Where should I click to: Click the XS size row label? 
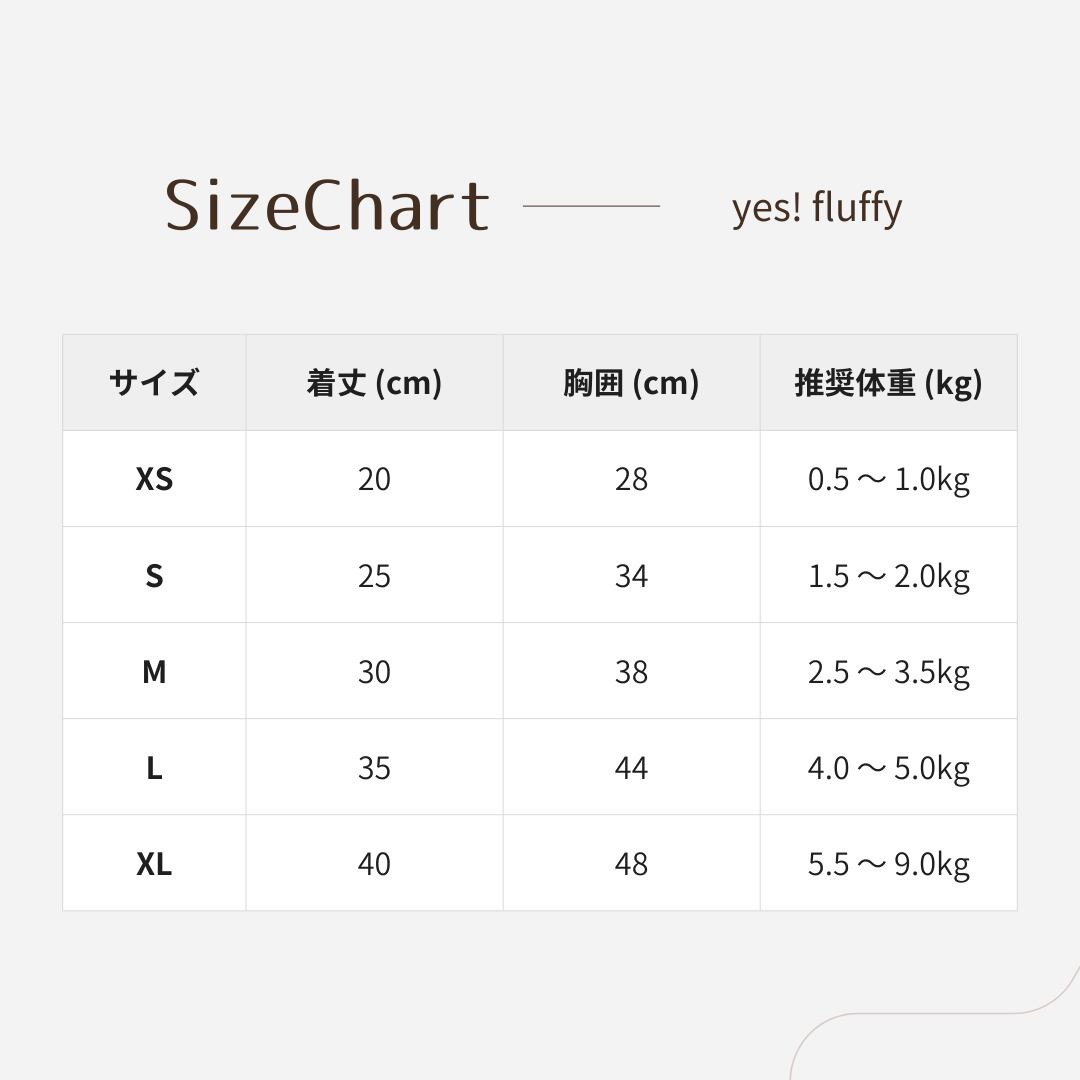pos(154,479)
